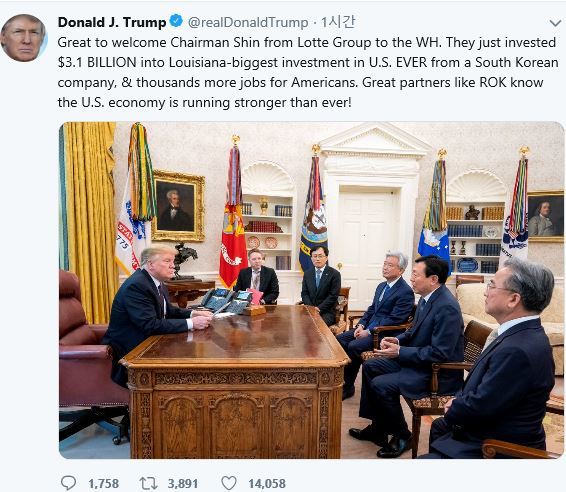The image size is (566, 492).
Task: Open the attached Oval Office photo
Action: [x=312, y=290]
